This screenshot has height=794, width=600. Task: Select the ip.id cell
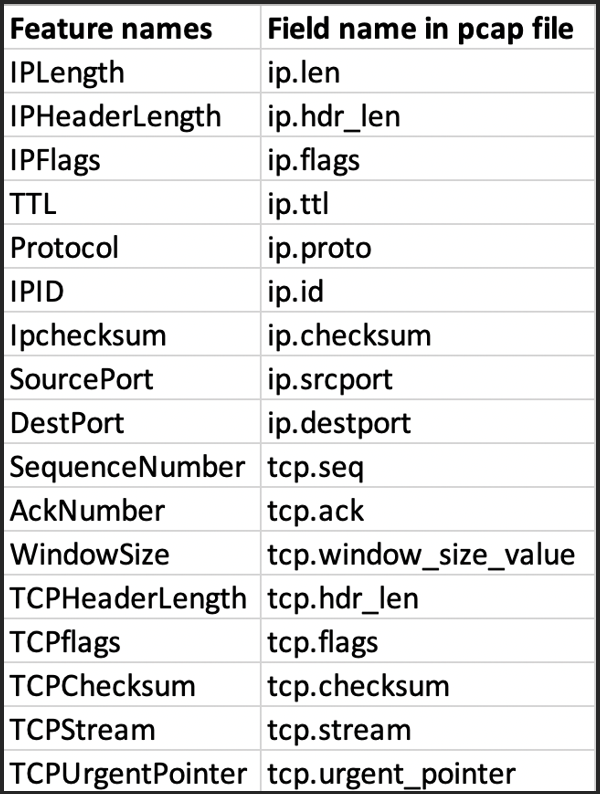point(428,290)
